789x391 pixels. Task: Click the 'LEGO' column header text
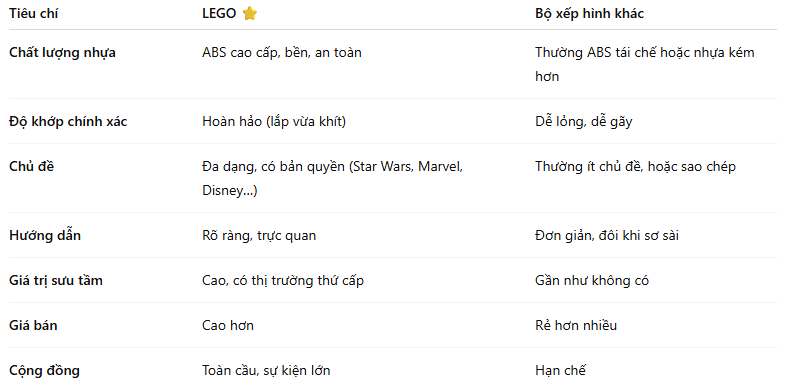(x=219, y=14)
